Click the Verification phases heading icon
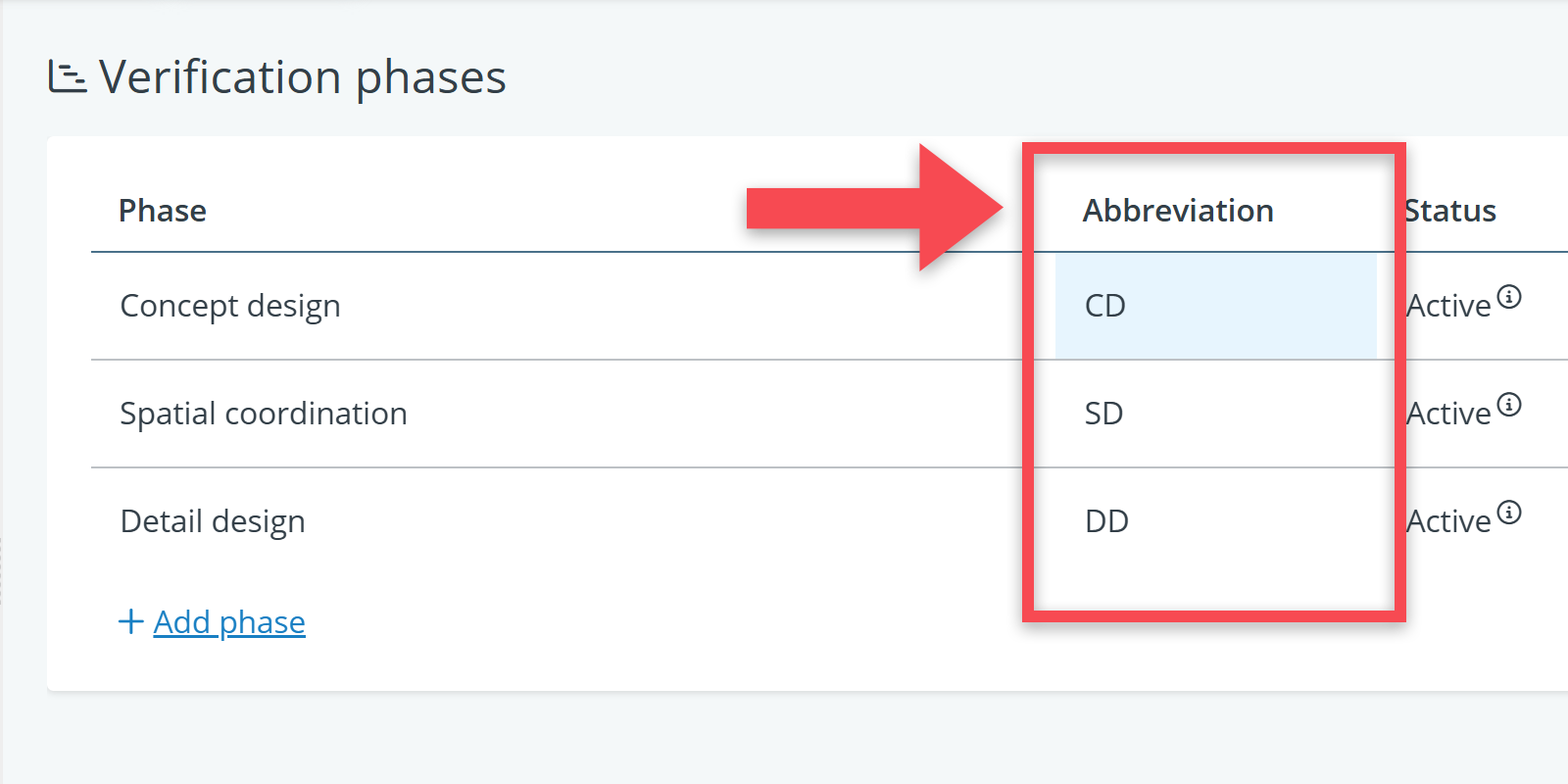This screenshot has height=784, width=1568. tap(67, 76)
